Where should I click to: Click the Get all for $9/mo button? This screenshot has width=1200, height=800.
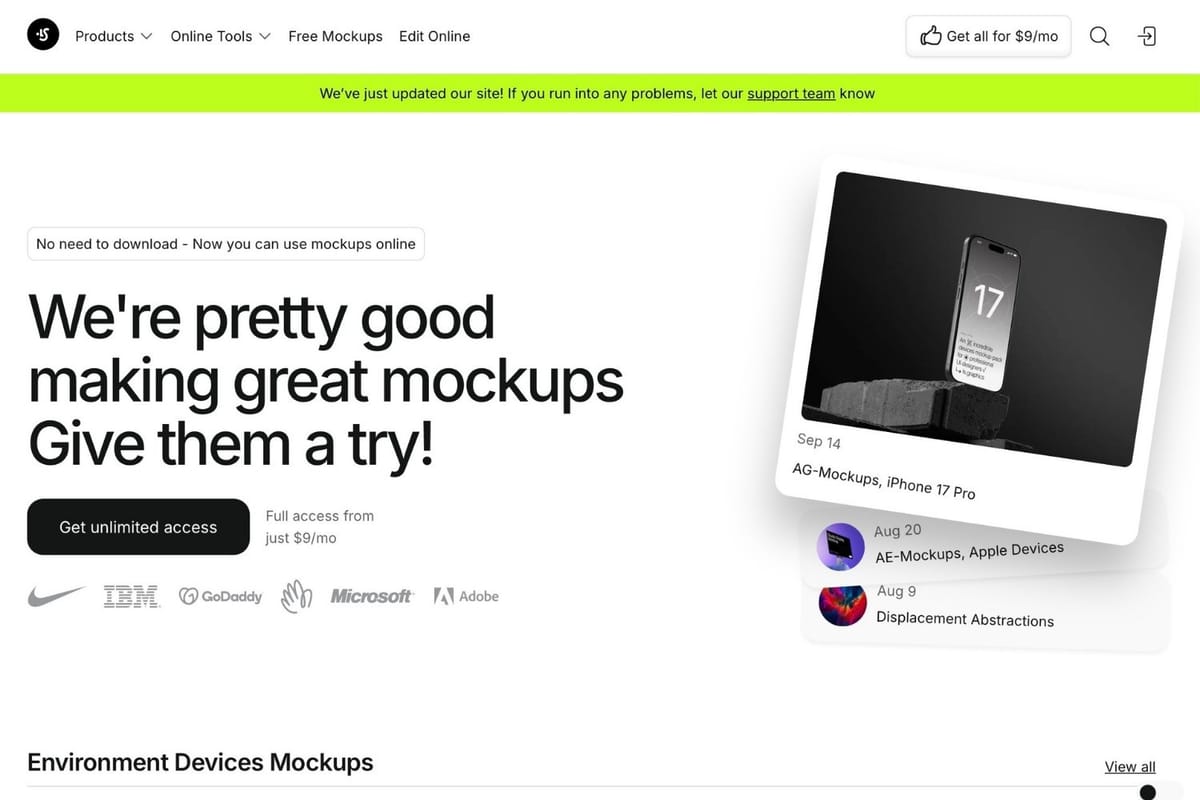click(x=988, y=36)
